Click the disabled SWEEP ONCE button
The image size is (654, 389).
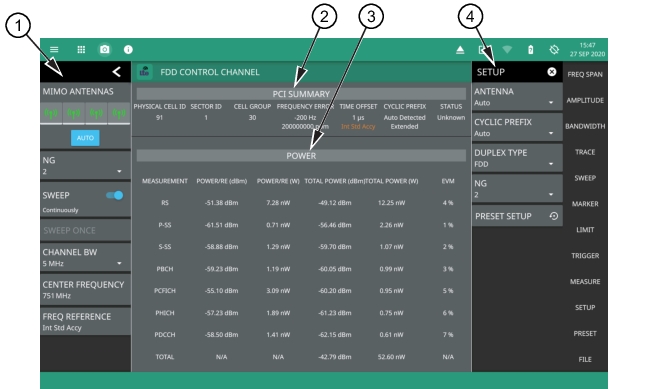tap(85, 230)
